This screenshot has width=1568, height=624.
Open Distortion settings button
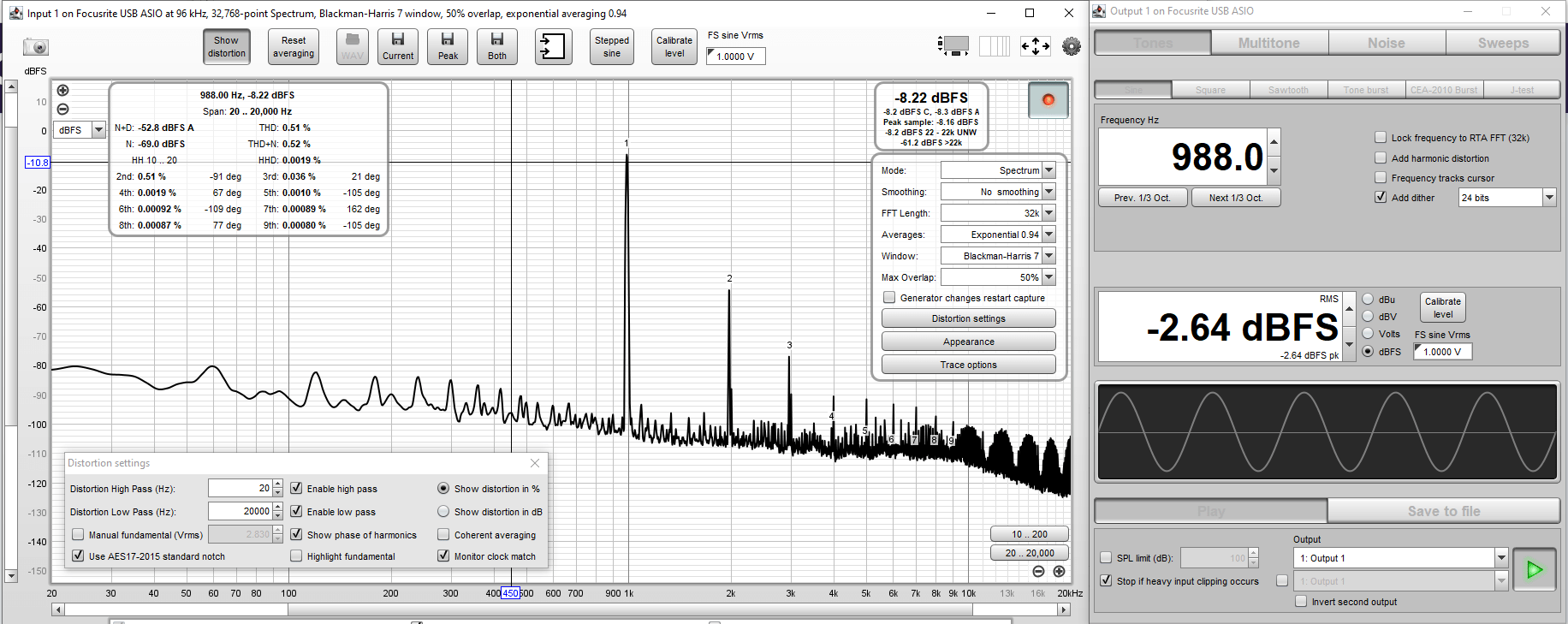(969, 318)
